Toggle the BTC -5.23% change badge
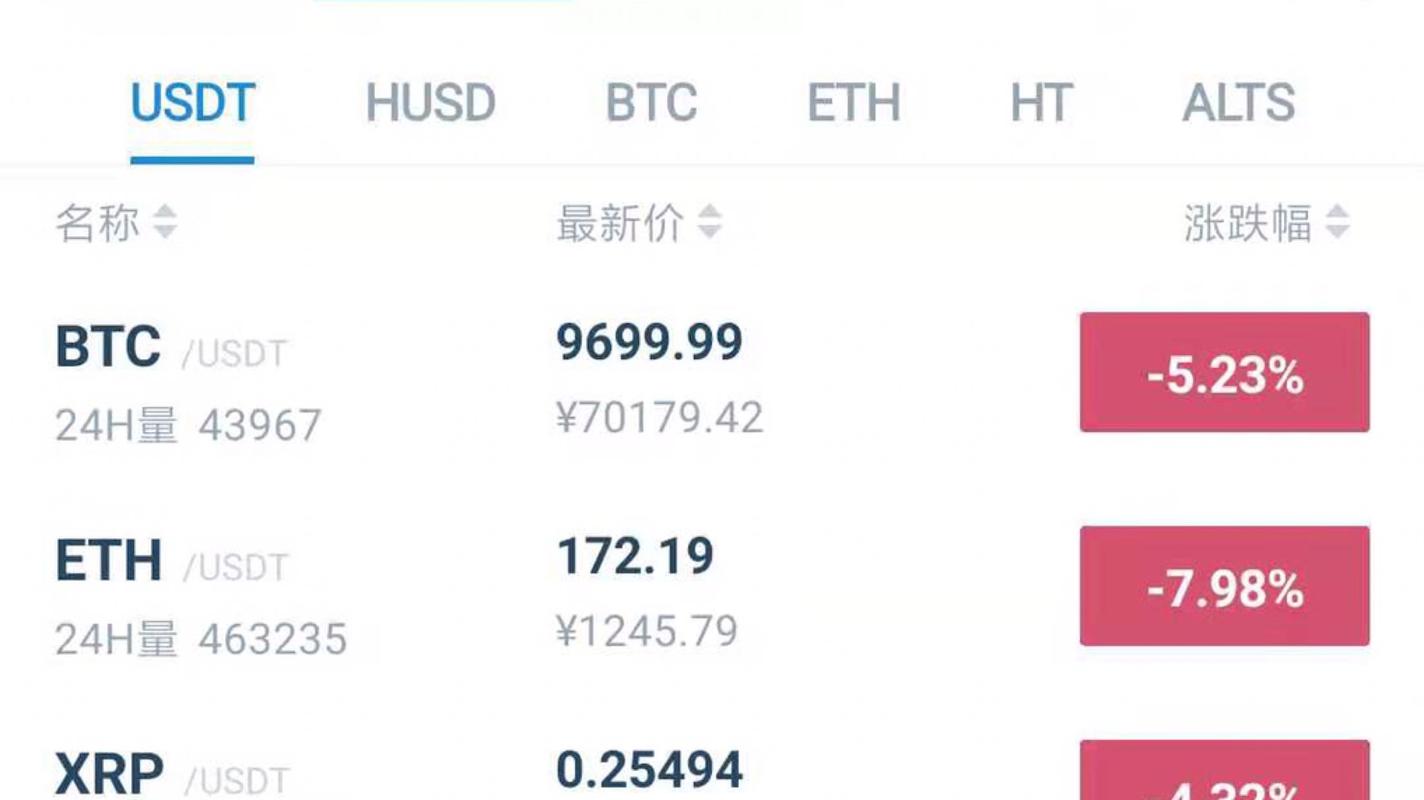1424x800 pixels. (1224, 372)
